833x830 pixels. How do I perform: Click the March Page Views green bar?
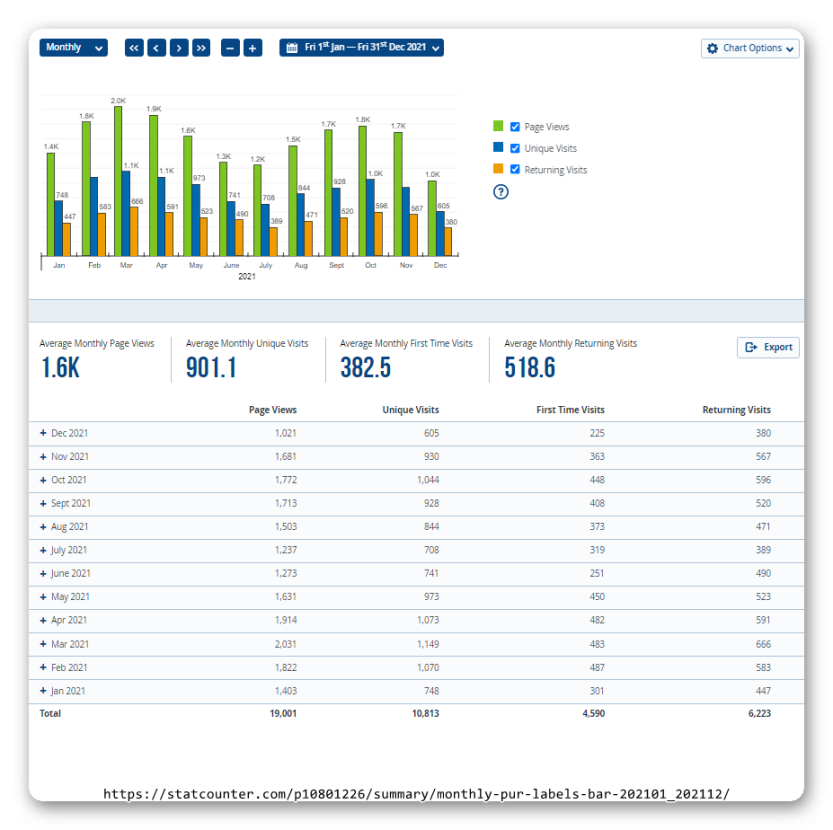coord(118,180)
